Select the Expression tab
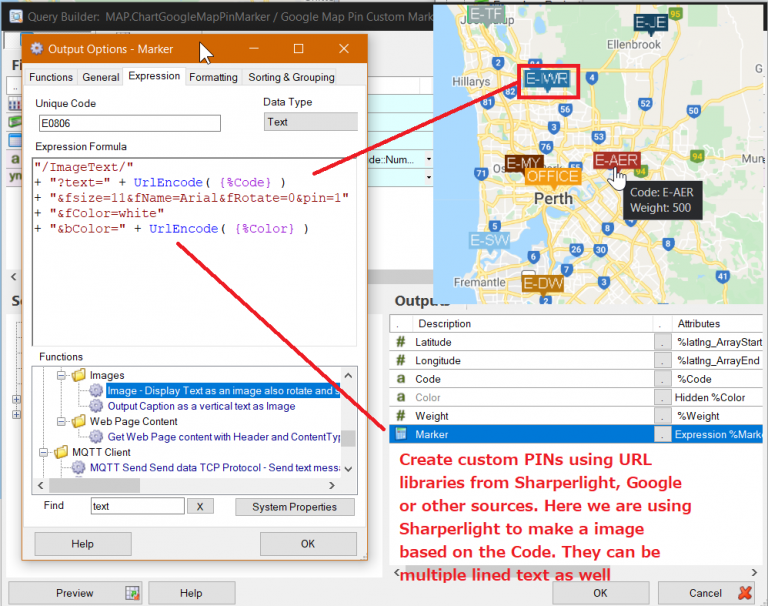The height and width of the screenshot is (606, 768). tap(154, 76)
